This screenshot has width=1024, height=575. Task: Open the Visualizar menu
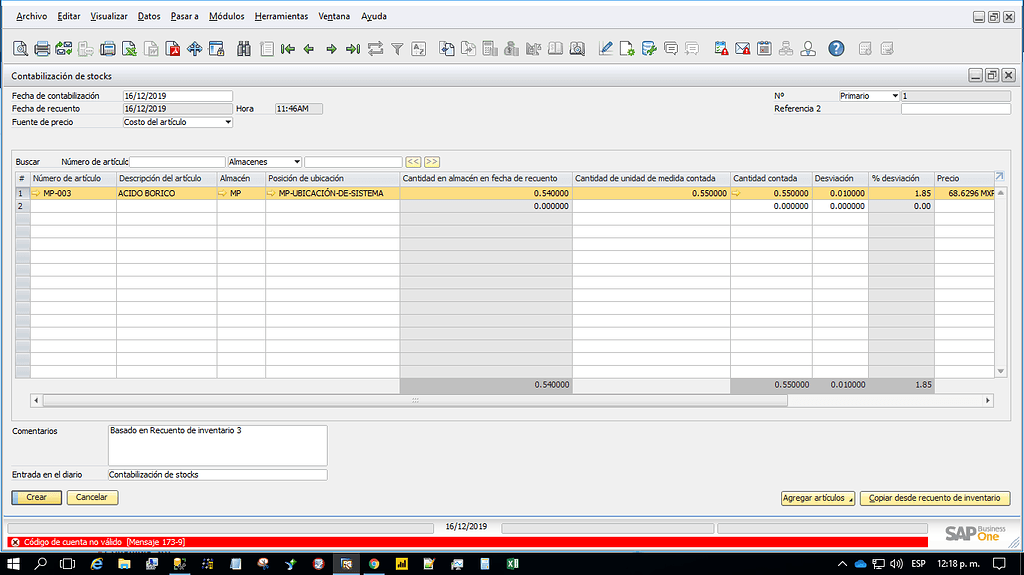point(109,16)
